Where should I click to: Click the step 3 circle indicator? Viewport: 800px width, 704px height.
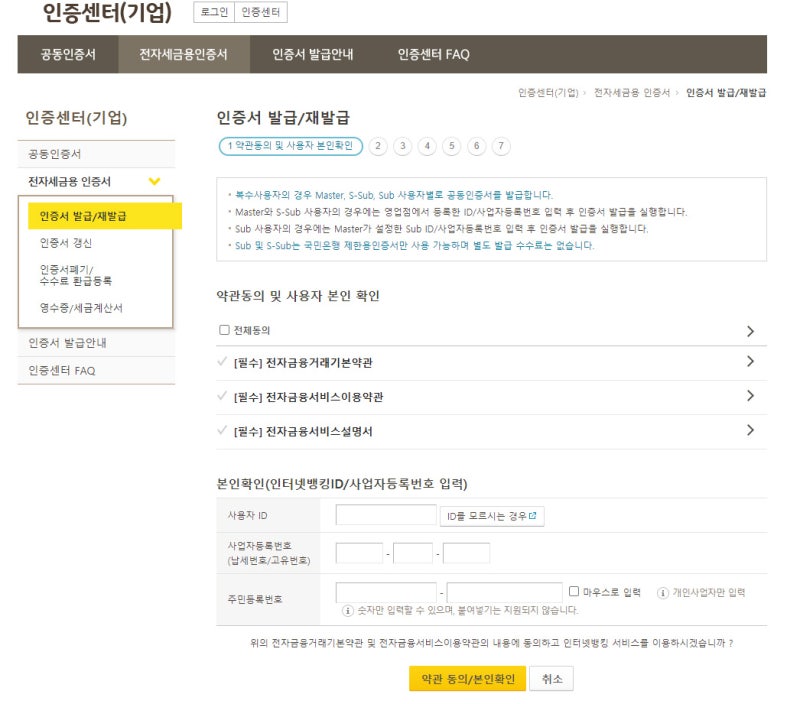pos(403,146)
